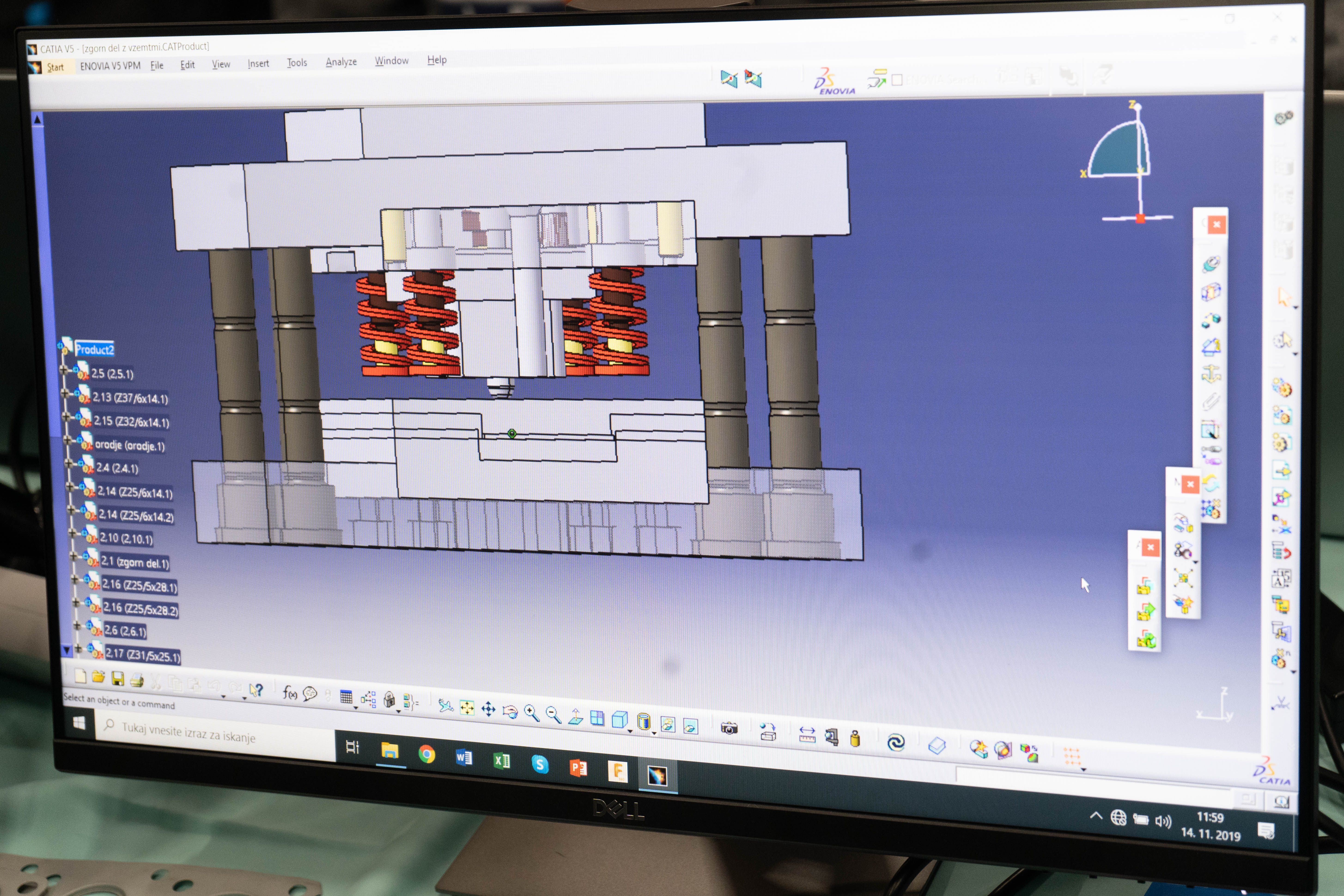Click the Capture camera icon
The height and width of the screenshot is (896, 1344).
[729, 728]
